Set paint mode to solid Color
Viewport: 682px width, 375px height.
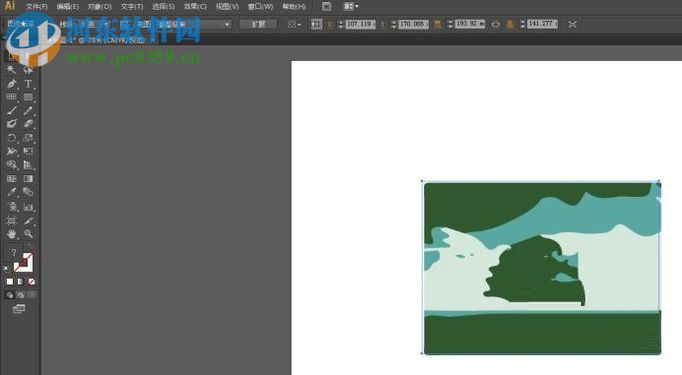pyautogui.click(x=10, y=282)
